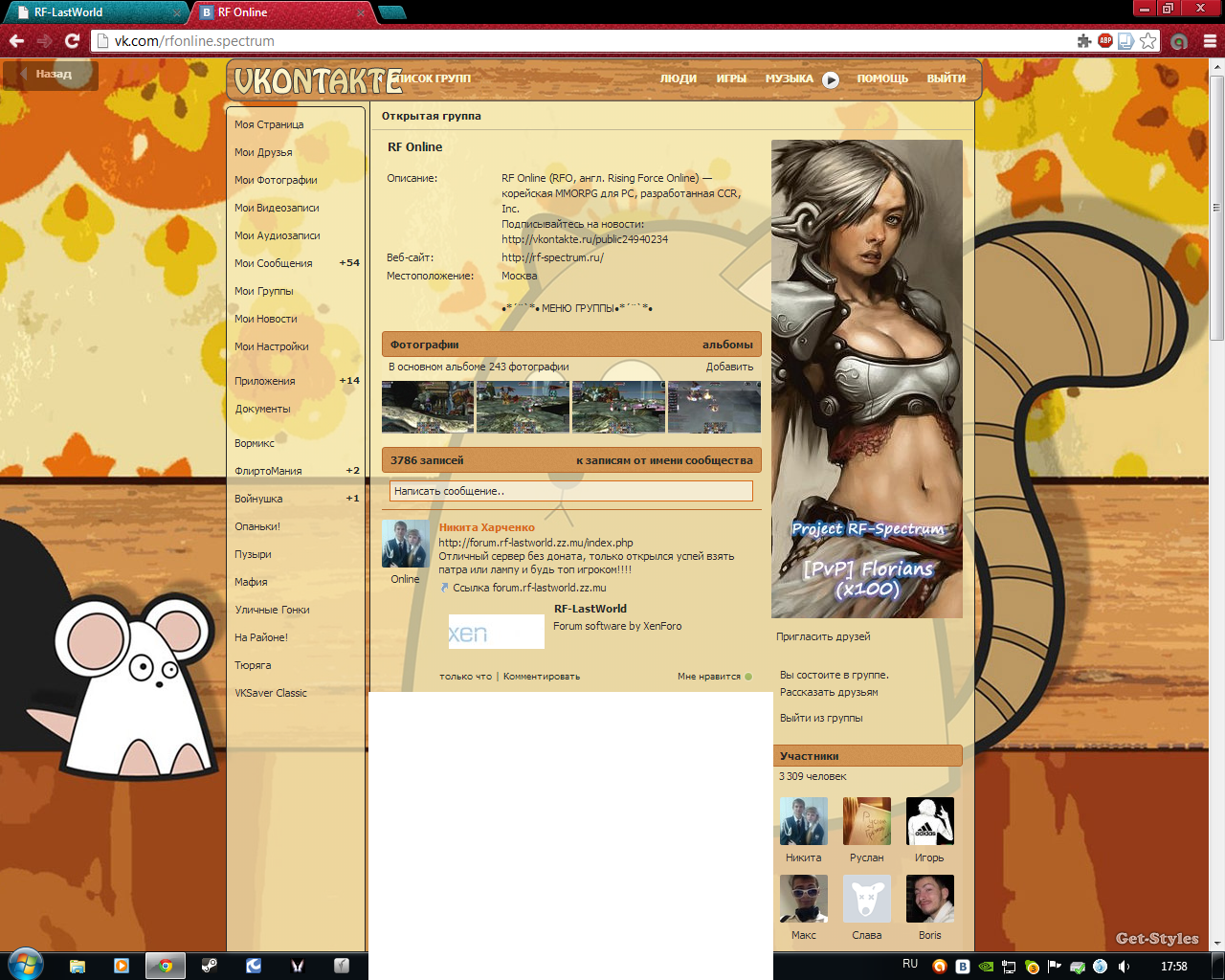Click the music play button in the VK header
The height and width of the screenshot is (980, 1225).
point(831,79)
